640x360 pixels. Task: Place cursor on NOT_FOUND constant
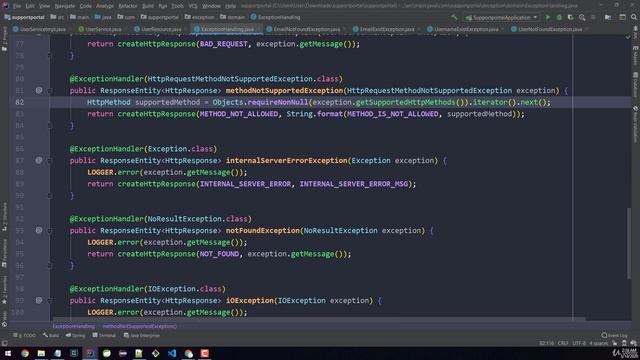pos(220,254)
